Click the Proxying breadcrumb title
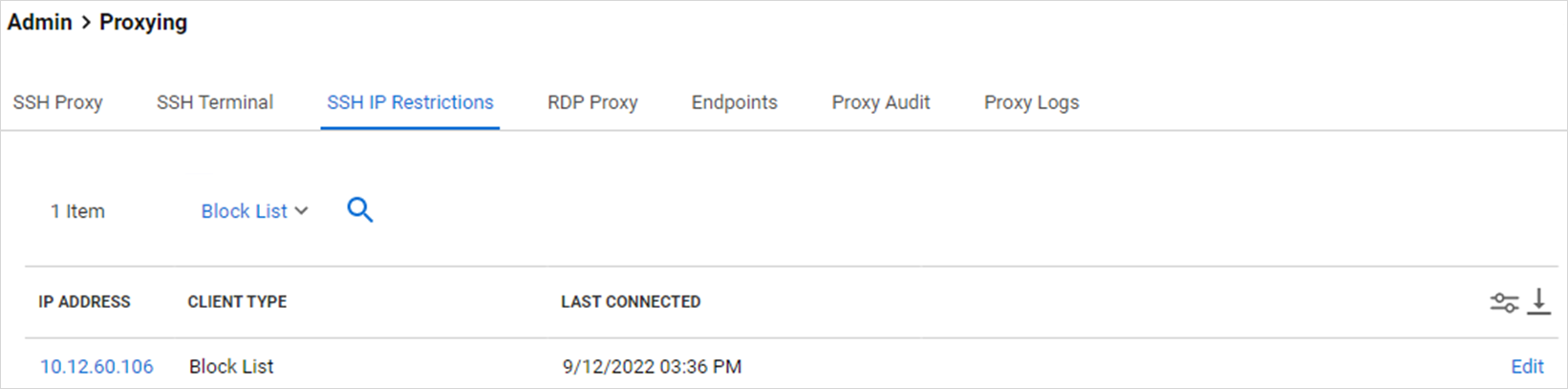This screenshot has height=389, width=1568. point(143,22)
